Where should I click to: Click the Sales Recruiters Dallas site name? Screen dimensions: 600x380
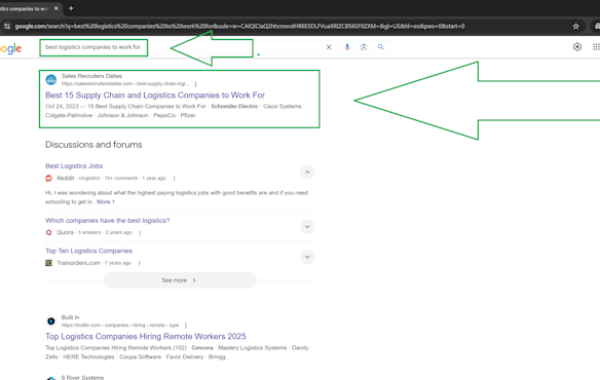click(91, 76)
